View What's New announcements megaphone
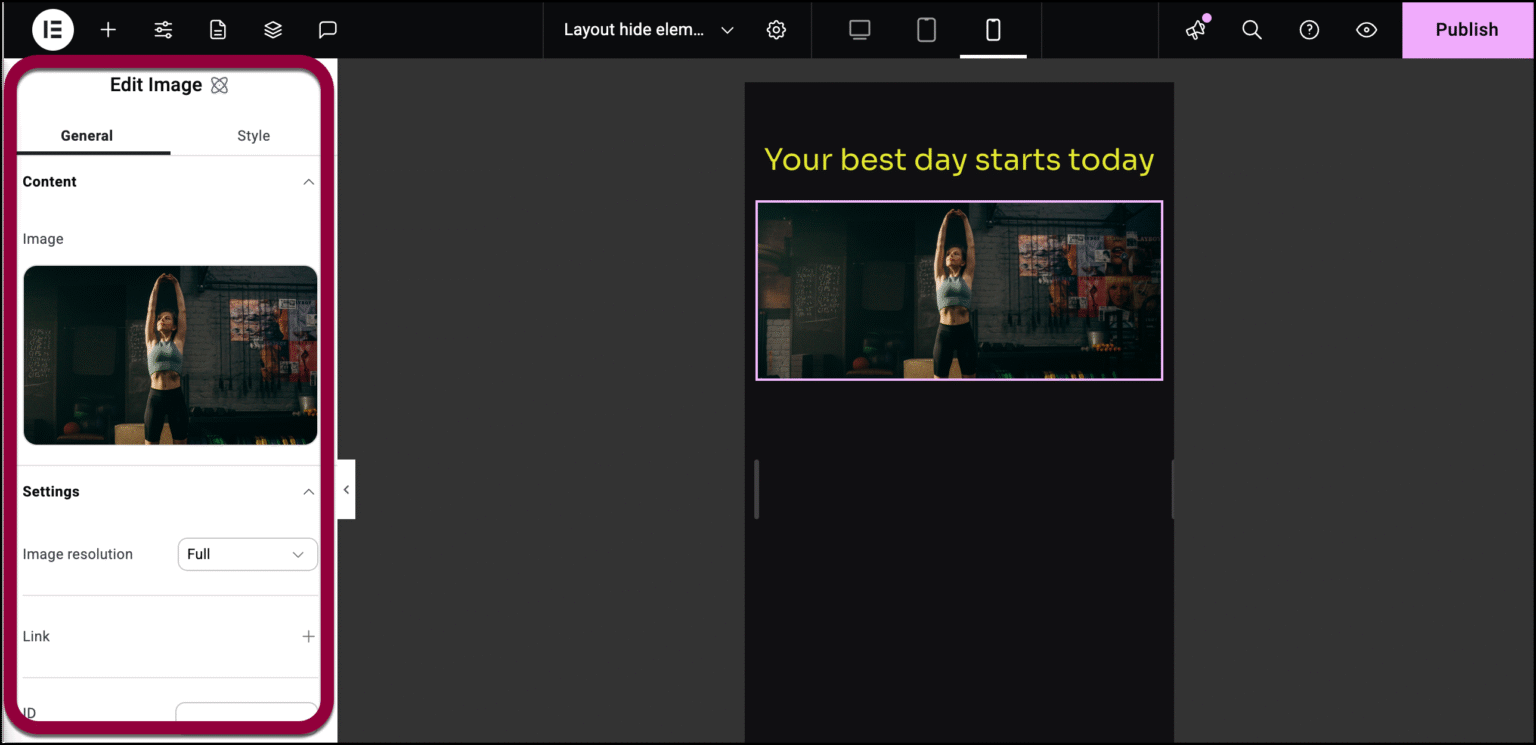This screenshot has width=1536, height=745. click(1194, 31)
